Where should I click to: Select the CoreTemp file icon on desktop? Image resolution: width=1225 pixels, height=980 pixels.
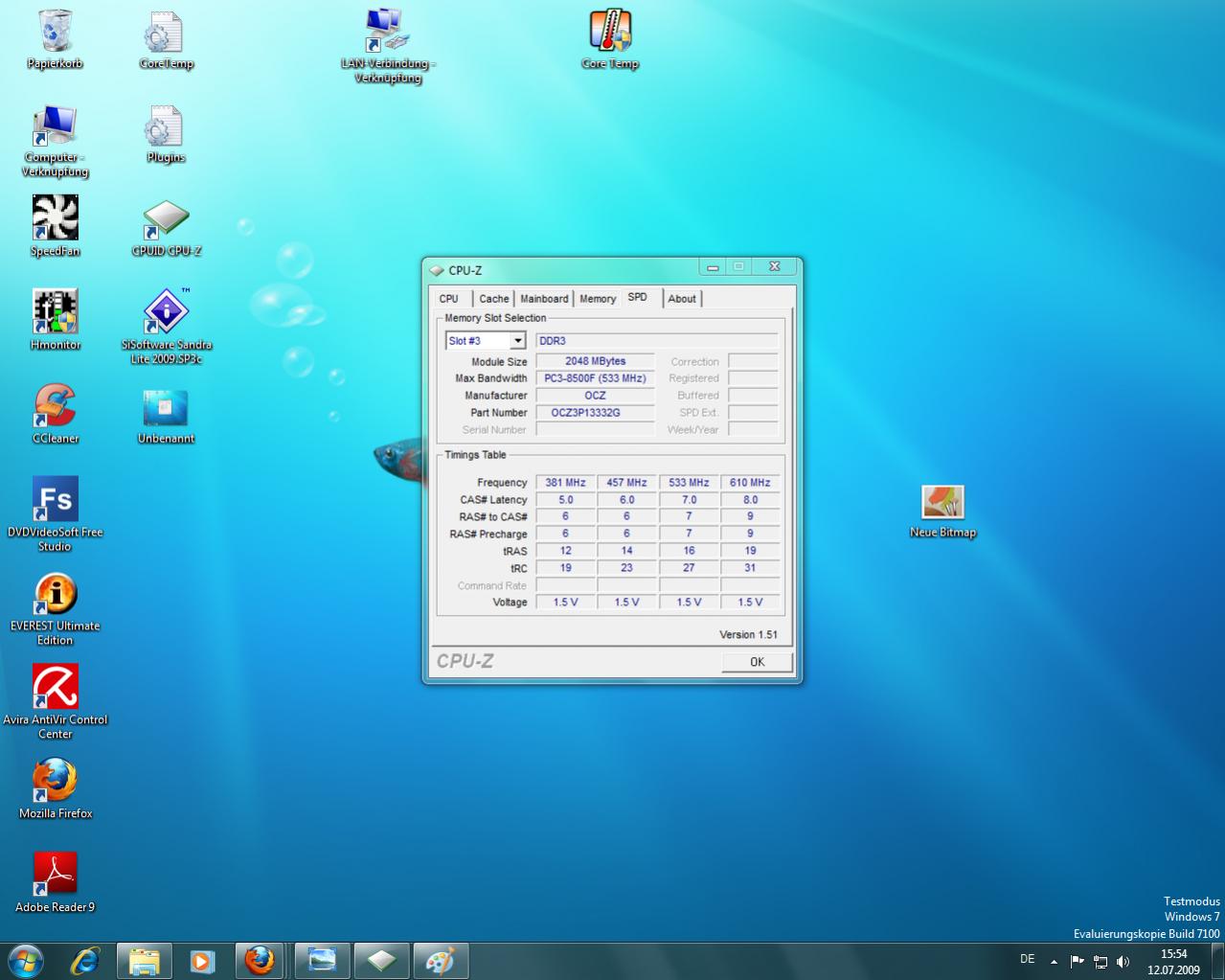point(166,40)
